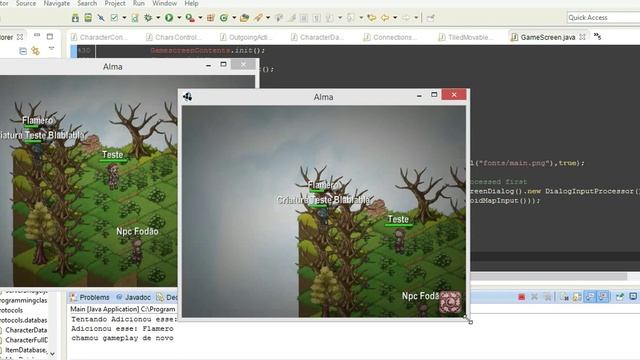Click the Skip All Breakpoints icon
640x360 pixels.
click(101, 18)
